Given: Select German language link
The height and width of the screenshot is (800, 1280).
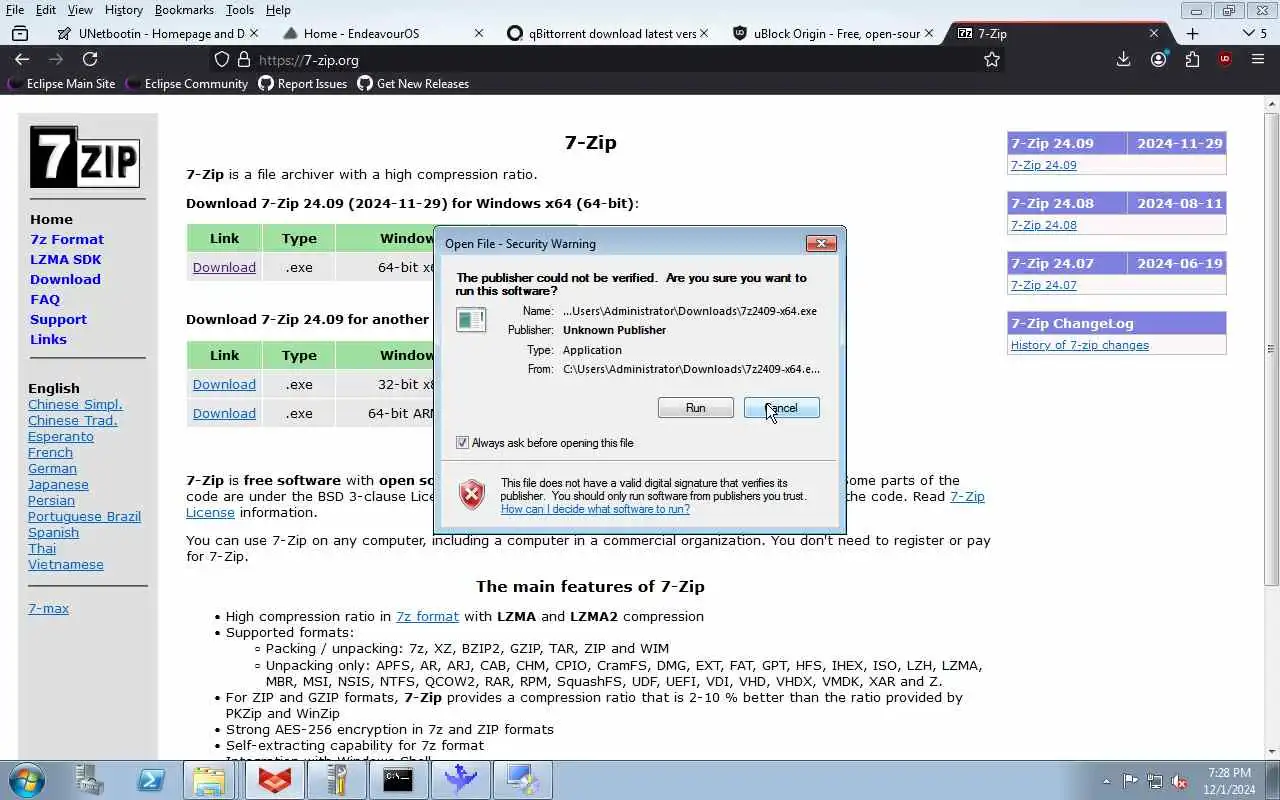Looking at the screenshot, I should coord(52,468).
